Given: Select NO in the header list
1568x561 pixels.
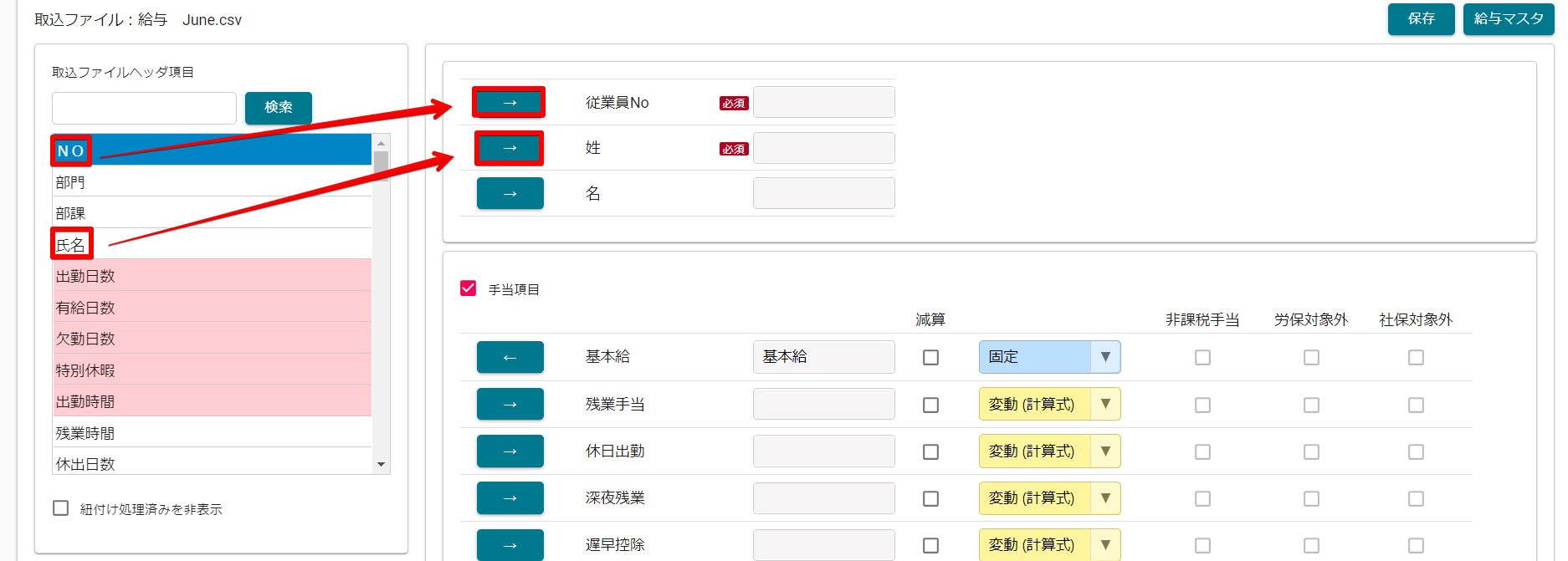Looking at the screenshot, I should pos(212,150).
